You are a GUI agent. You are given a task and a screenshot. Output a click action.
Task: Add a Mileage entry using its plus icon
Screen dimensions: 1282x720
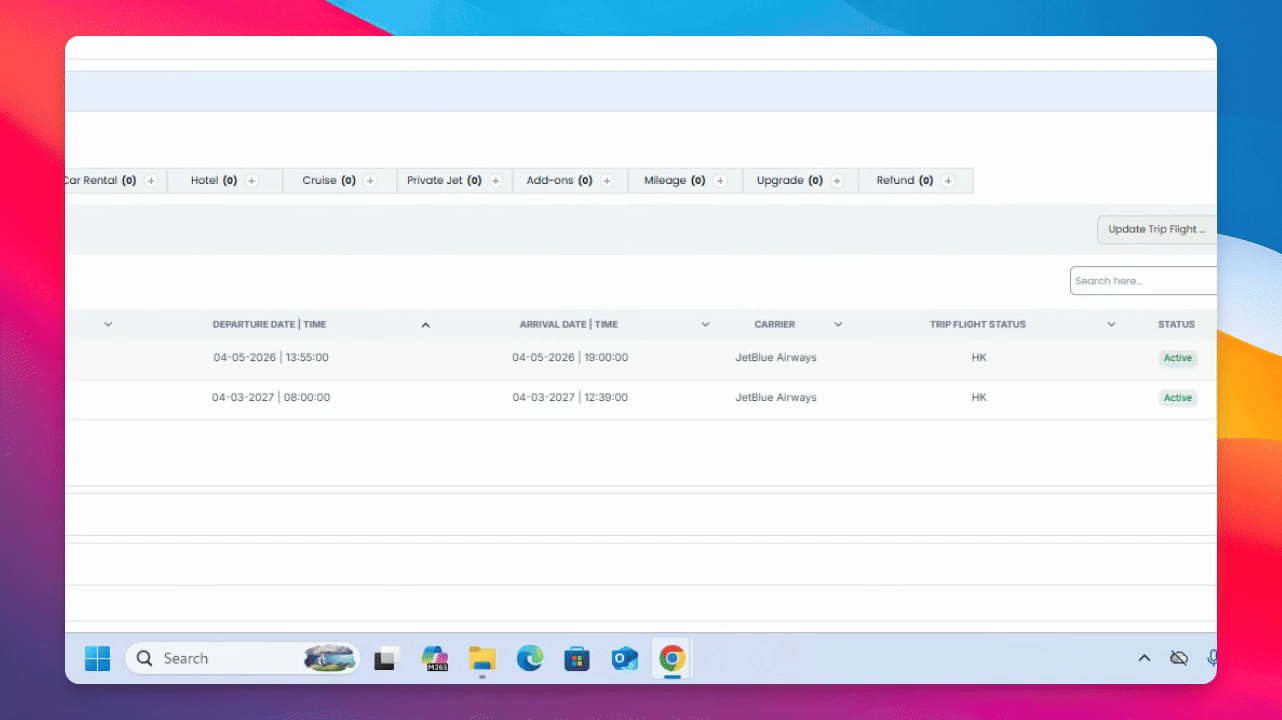tap(720, 181)
